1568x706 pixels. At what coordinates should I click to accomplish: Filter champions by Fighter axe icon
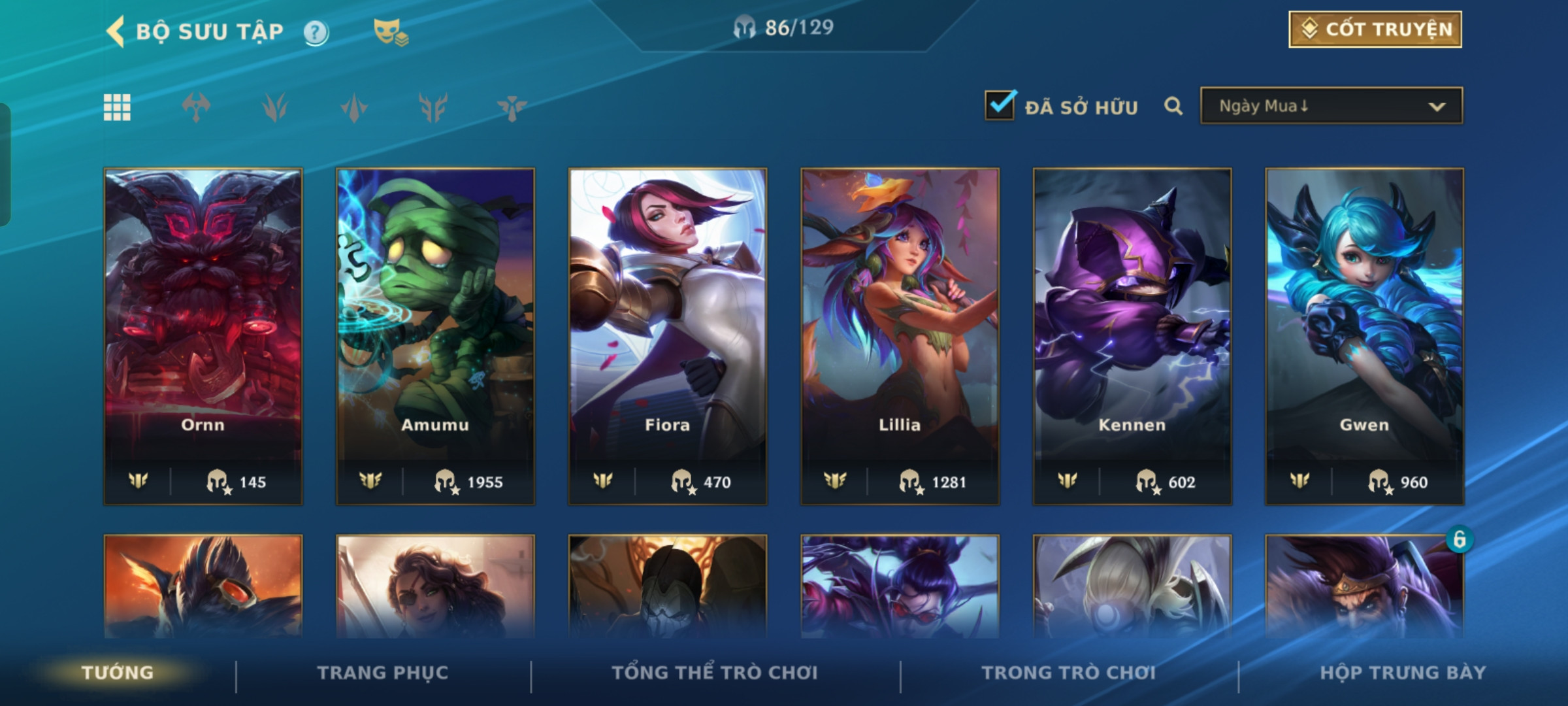pos(196,107)
